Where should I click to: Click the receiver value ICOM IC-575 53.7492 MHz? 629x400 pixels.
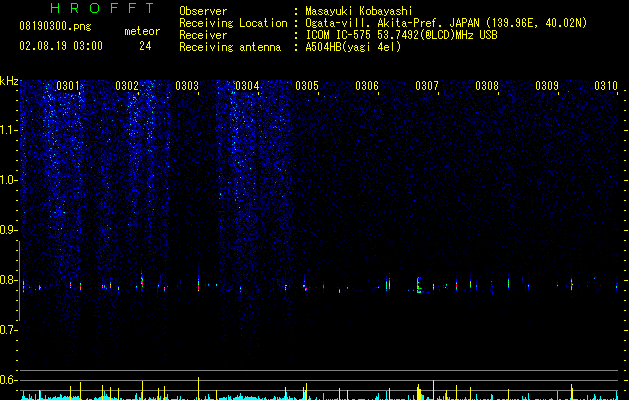tap(401, 35)
